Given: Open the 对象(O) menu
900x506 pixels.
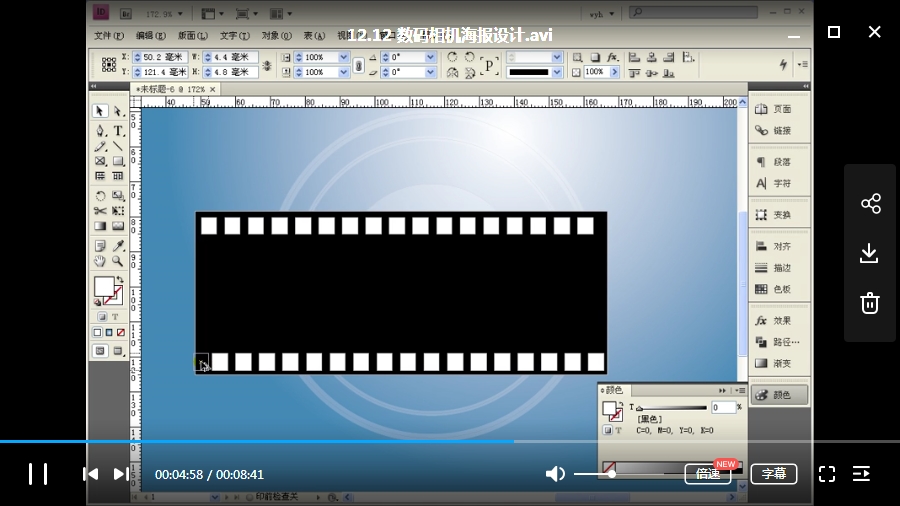Looking at the screenshot, I should click(x=277, y=36).
